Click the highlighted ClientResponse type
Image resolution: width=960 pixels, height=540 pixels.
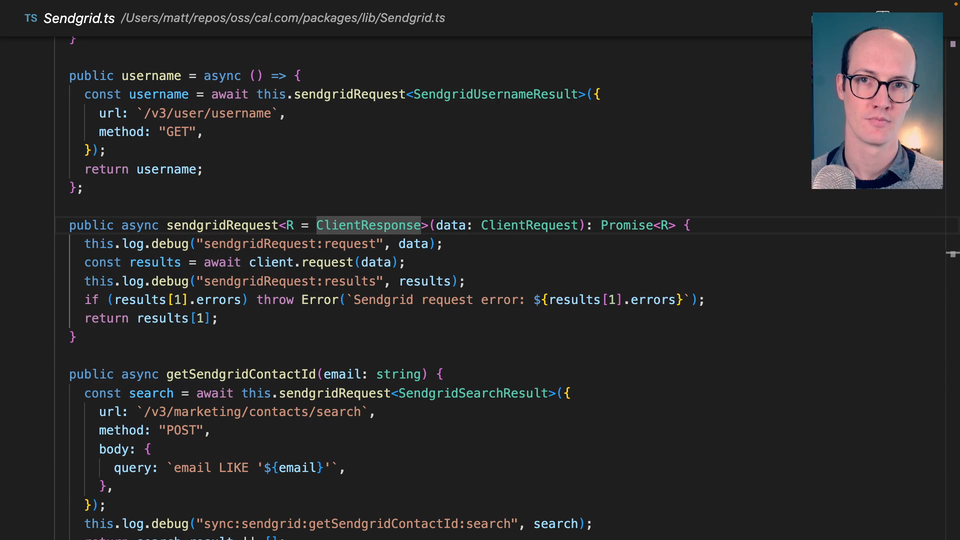click(368, 225)
